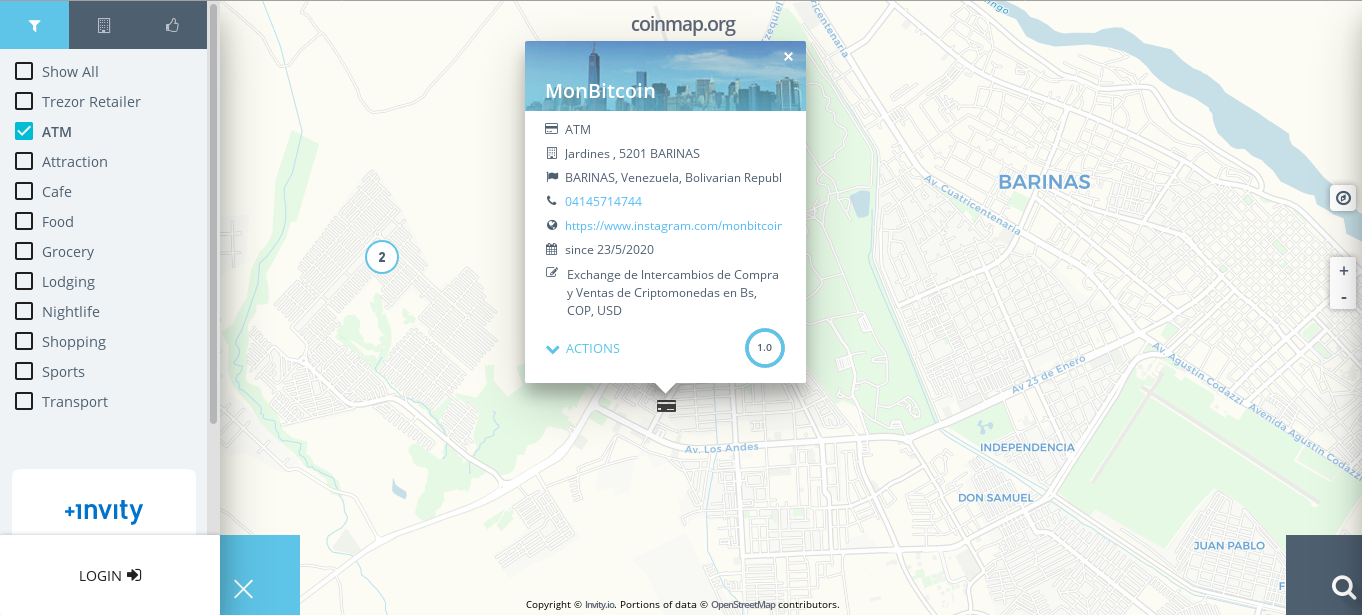Click the ATM card marker on the map
This screenshot has height=615, width=1362.
click(666, 406)
